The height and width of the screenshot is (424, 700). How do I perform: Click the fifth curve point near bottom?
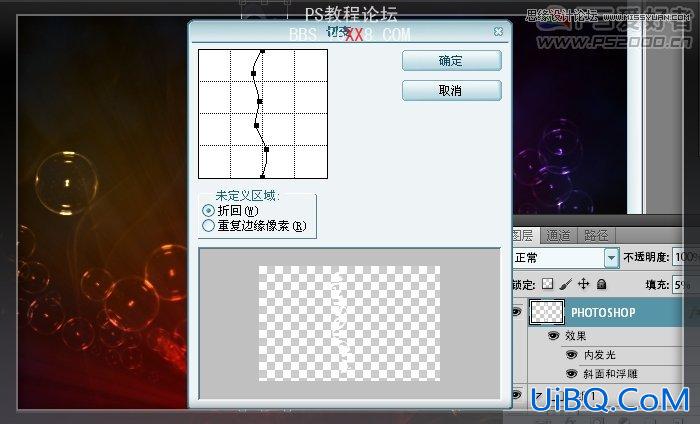[267, 150]
